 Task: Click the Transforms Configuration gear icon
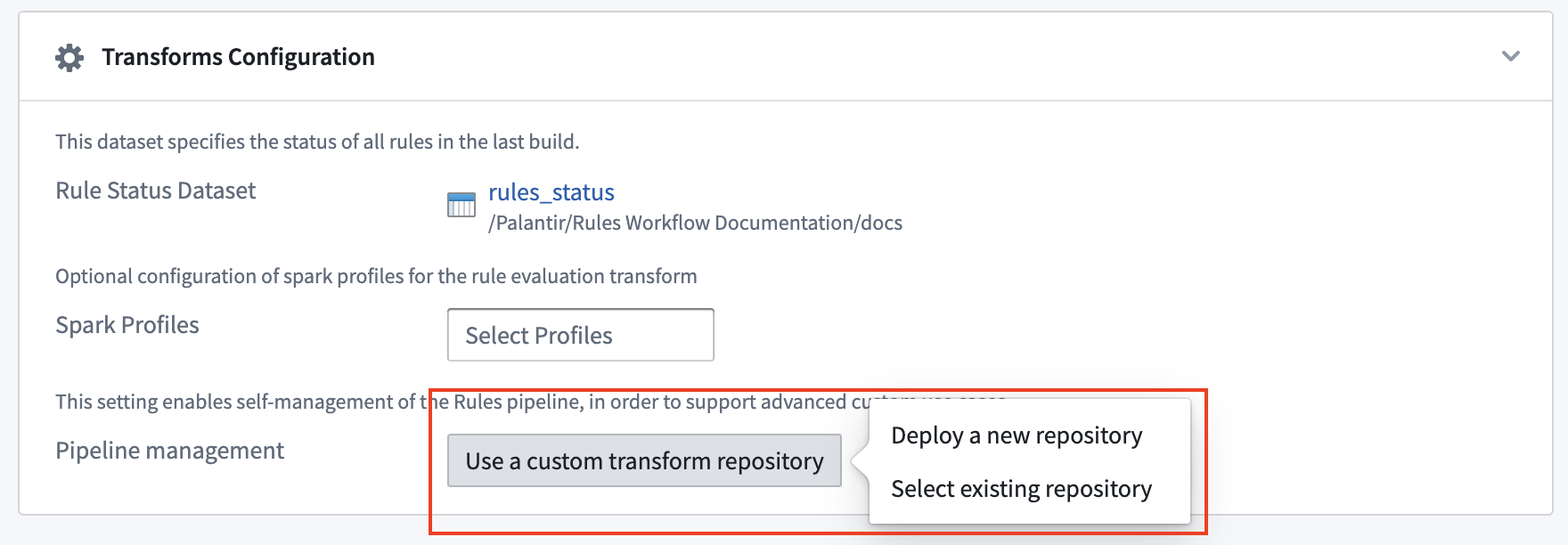[x=69, y=58]
